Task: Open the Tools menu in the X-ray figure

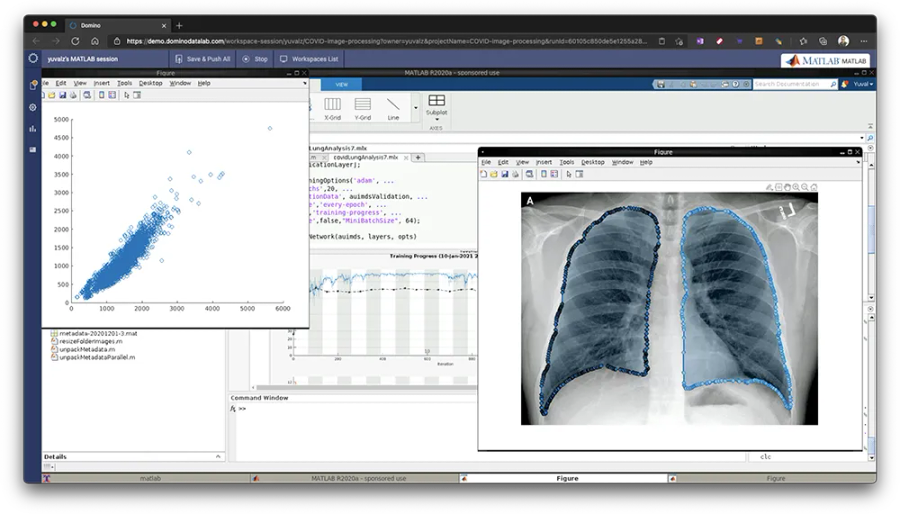Action: pyautogui.click(x=567, y=162)
